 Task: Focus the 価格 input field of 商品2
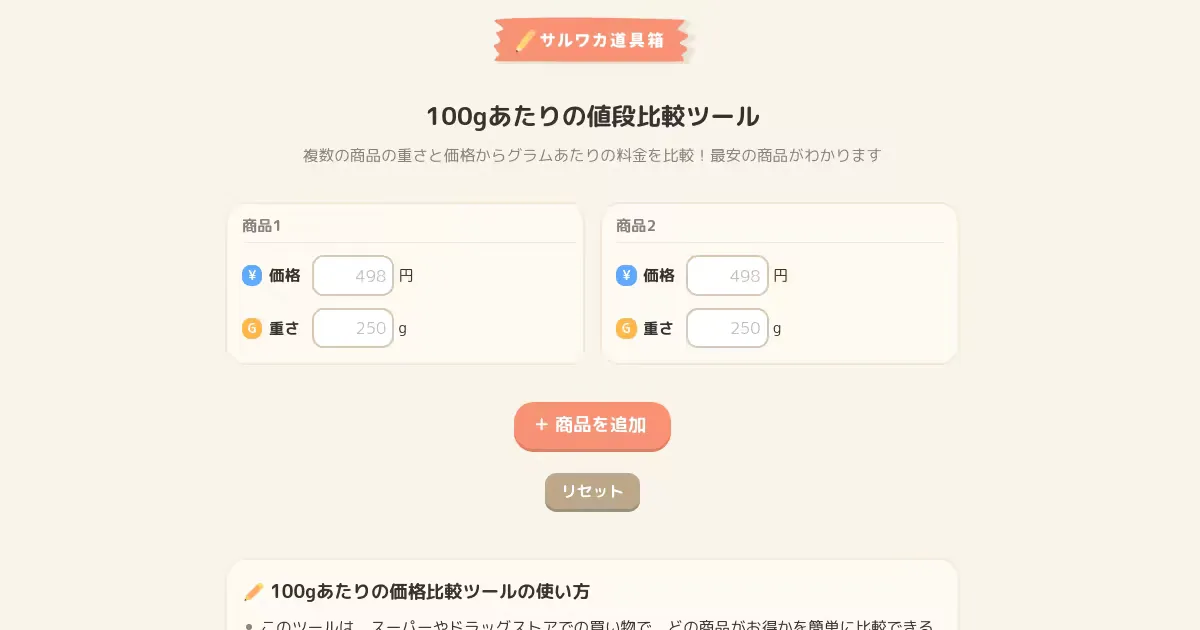pos(727,276)
